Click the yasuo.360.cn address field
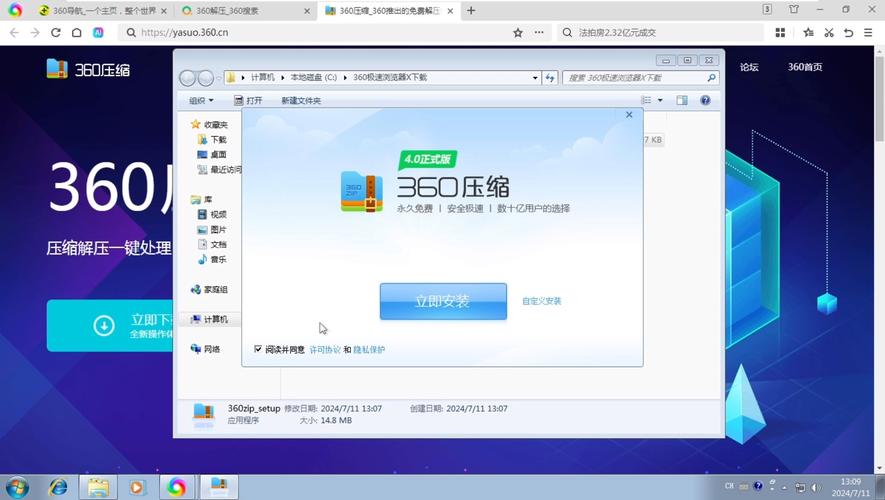885x500 pixels. [316, 33]
